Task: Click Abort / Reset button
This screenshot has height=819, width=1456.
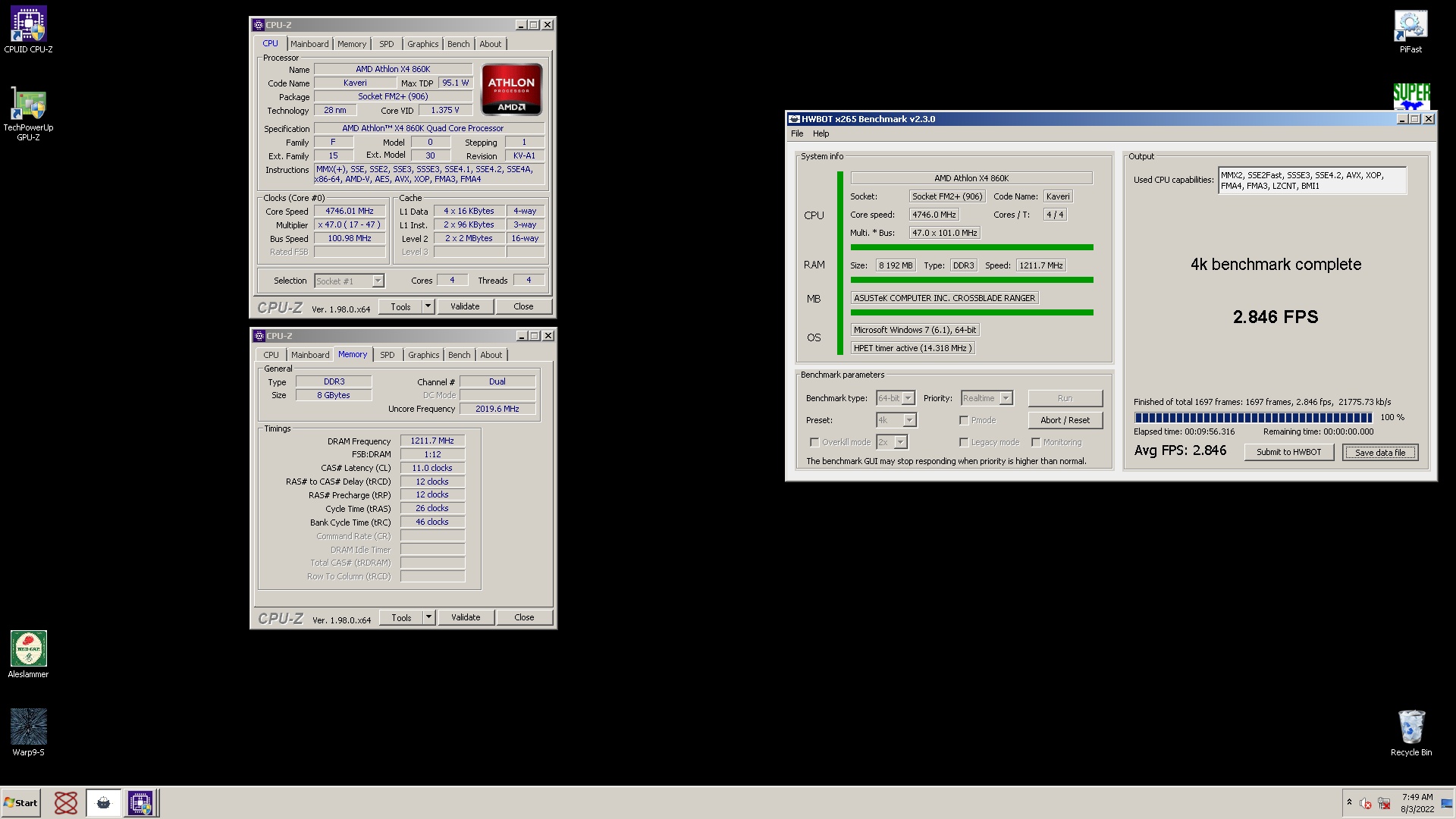Action: 1065,420
